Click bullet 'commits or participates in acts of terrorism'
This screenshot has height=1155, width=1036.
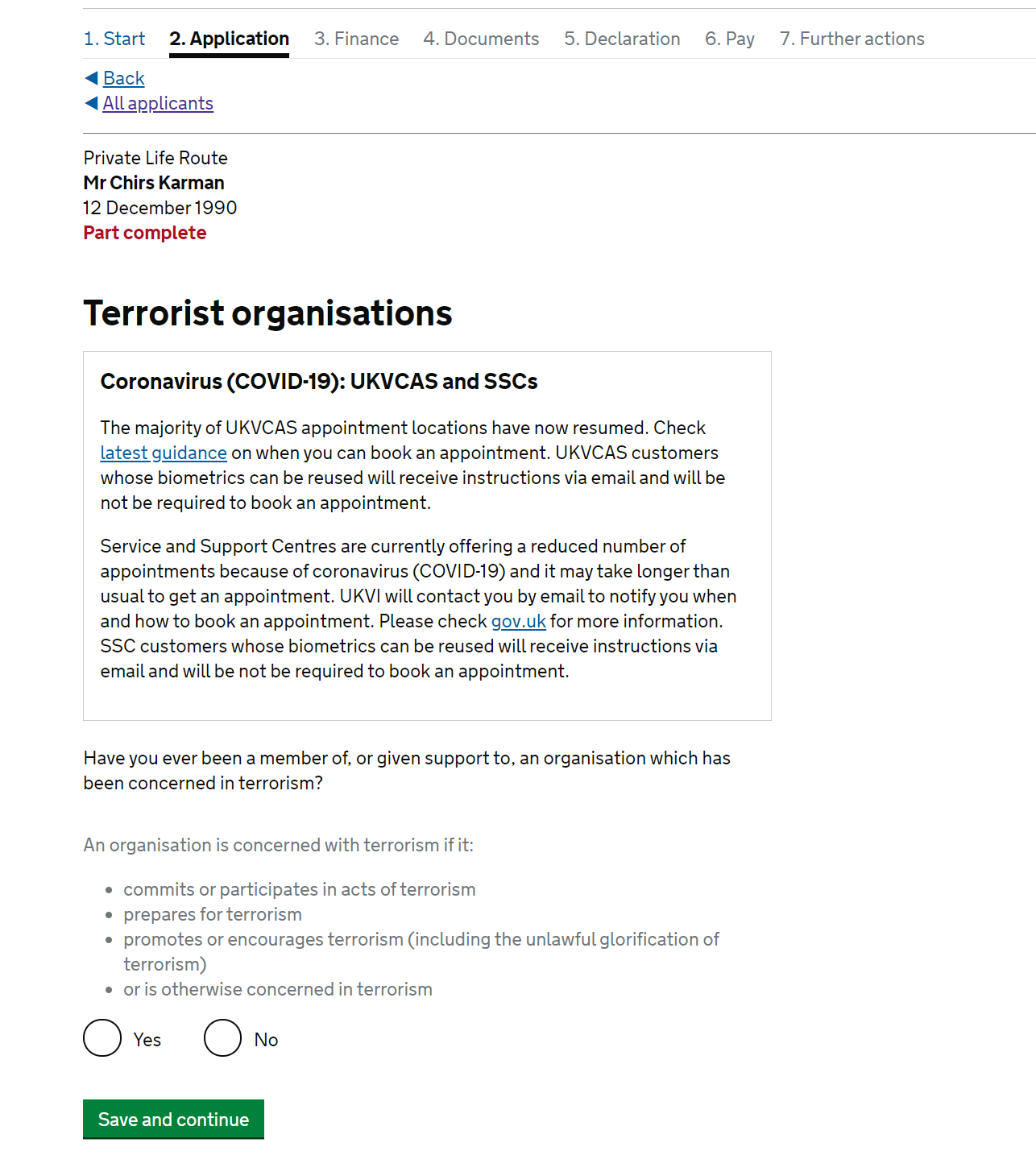pyautogui.click(x=300, y=889)
